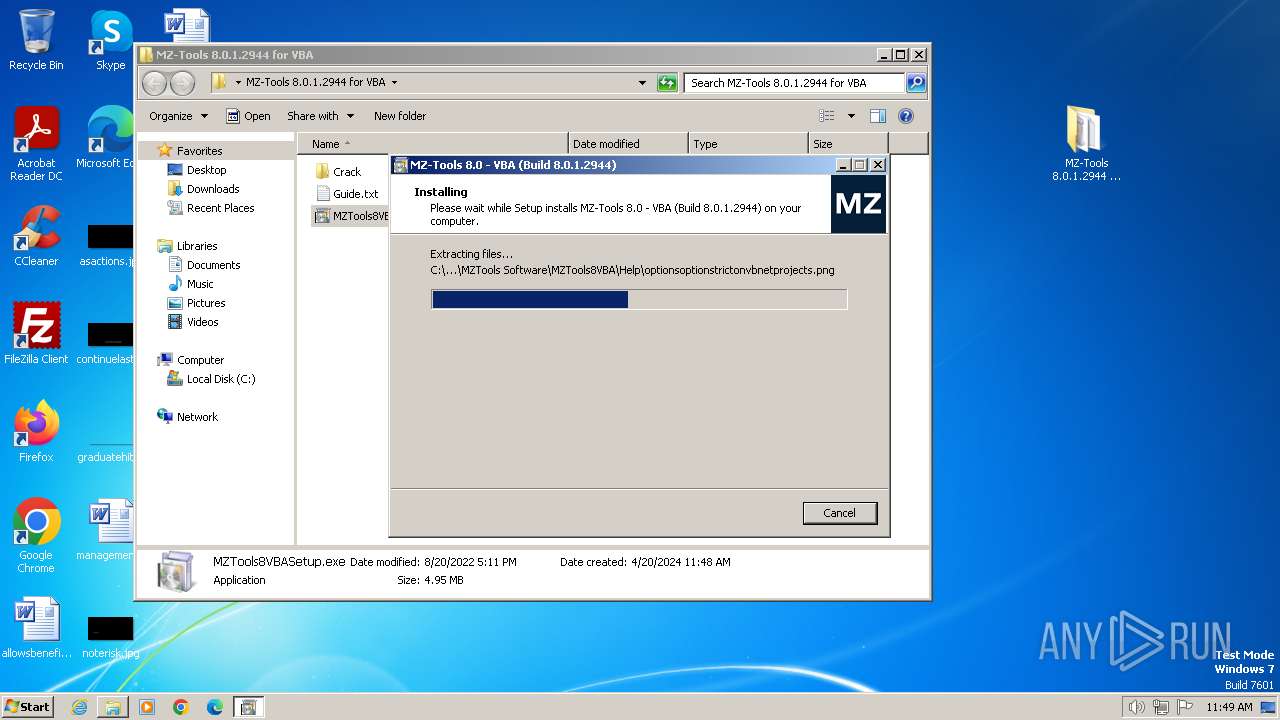Sort by Date modified column
This screenshot has height=720, width=1280.
pos(628,144)
